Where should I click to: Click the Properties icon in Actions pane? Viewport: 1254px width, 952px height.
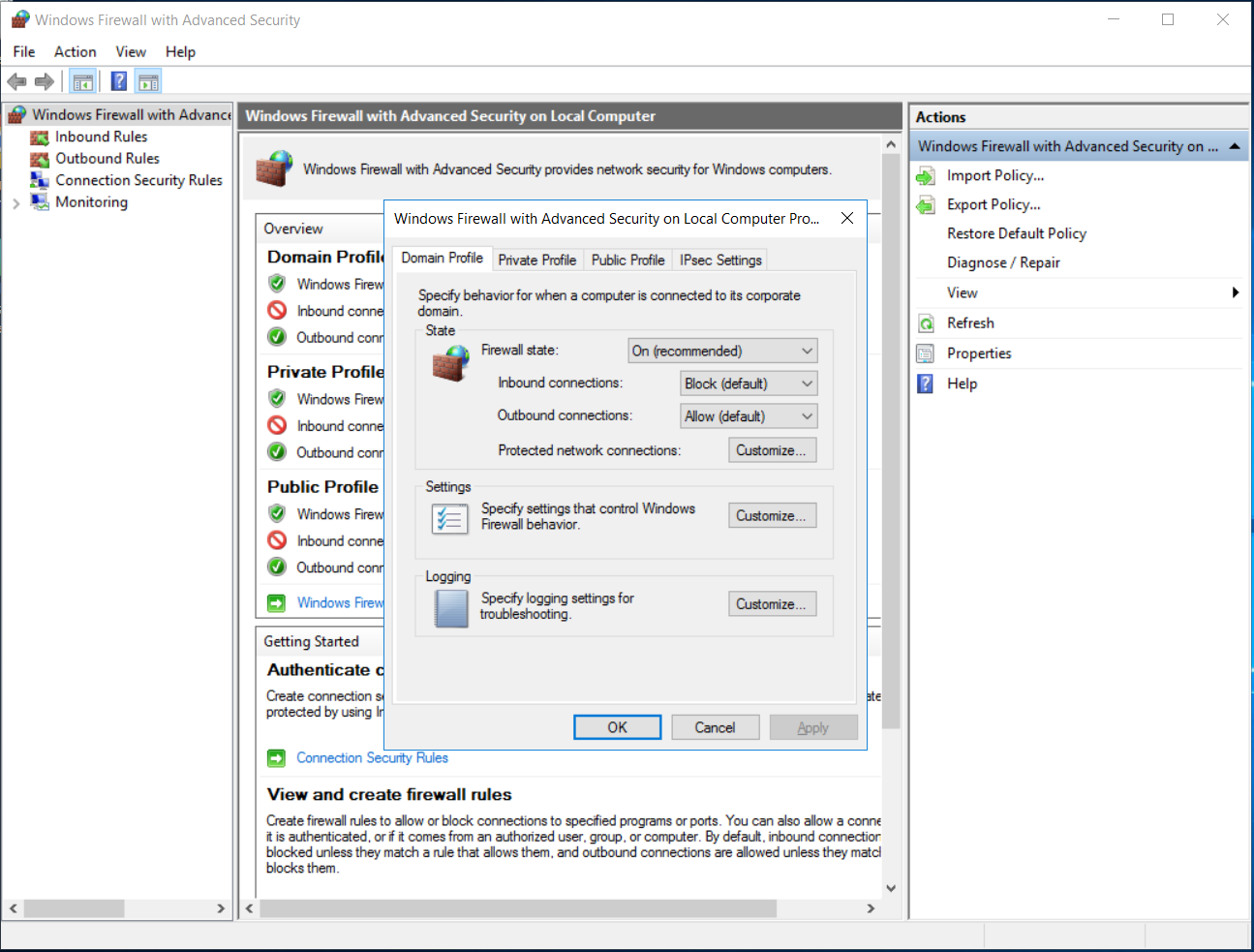(927, 353)
